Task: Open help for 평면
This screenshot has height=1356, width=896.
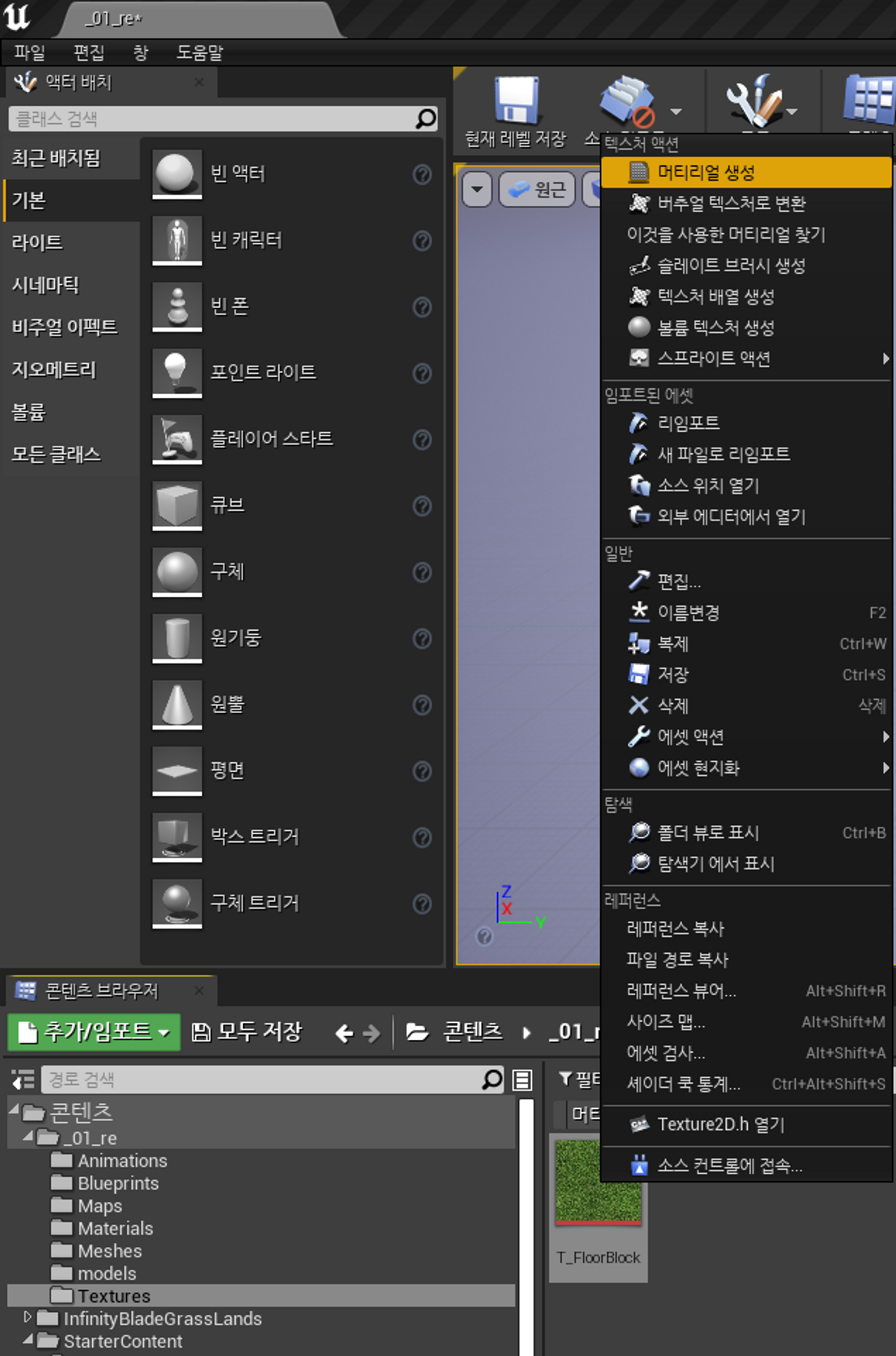Action: pyautogui.click(x=422, y=771)
